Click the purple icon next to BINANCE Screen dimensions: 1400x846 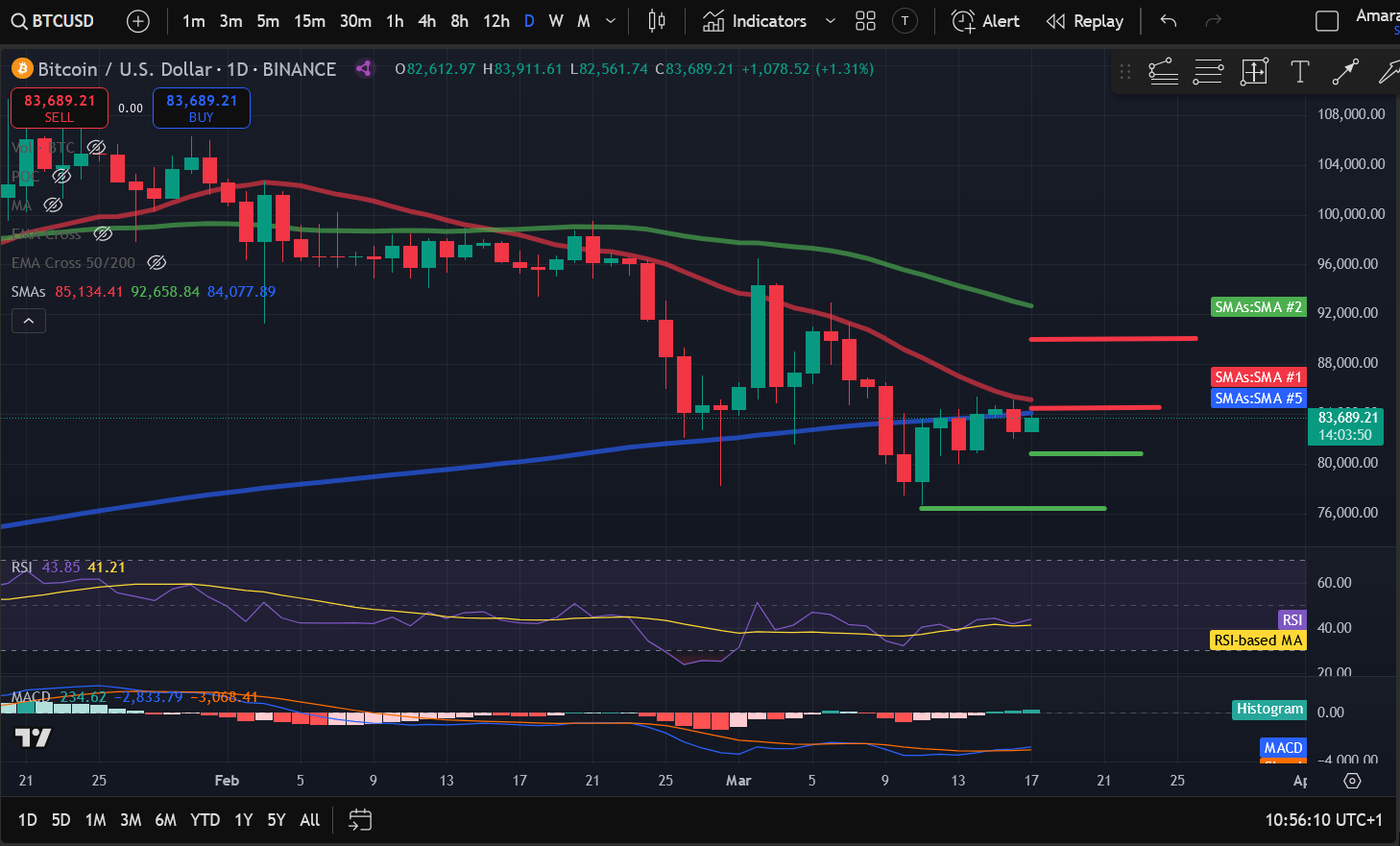pos(364,68)
